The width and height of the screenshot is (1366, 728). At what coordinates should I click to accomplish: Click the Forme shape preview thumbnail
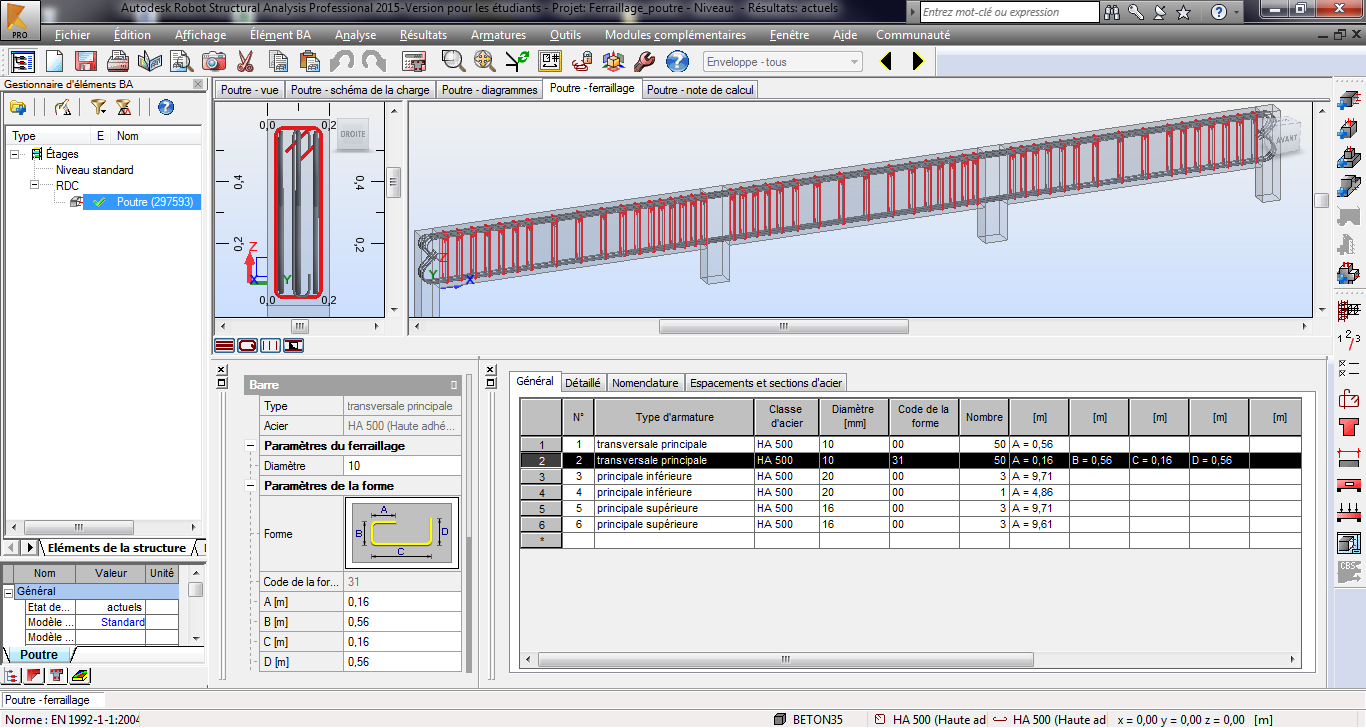tap(402, 534)
